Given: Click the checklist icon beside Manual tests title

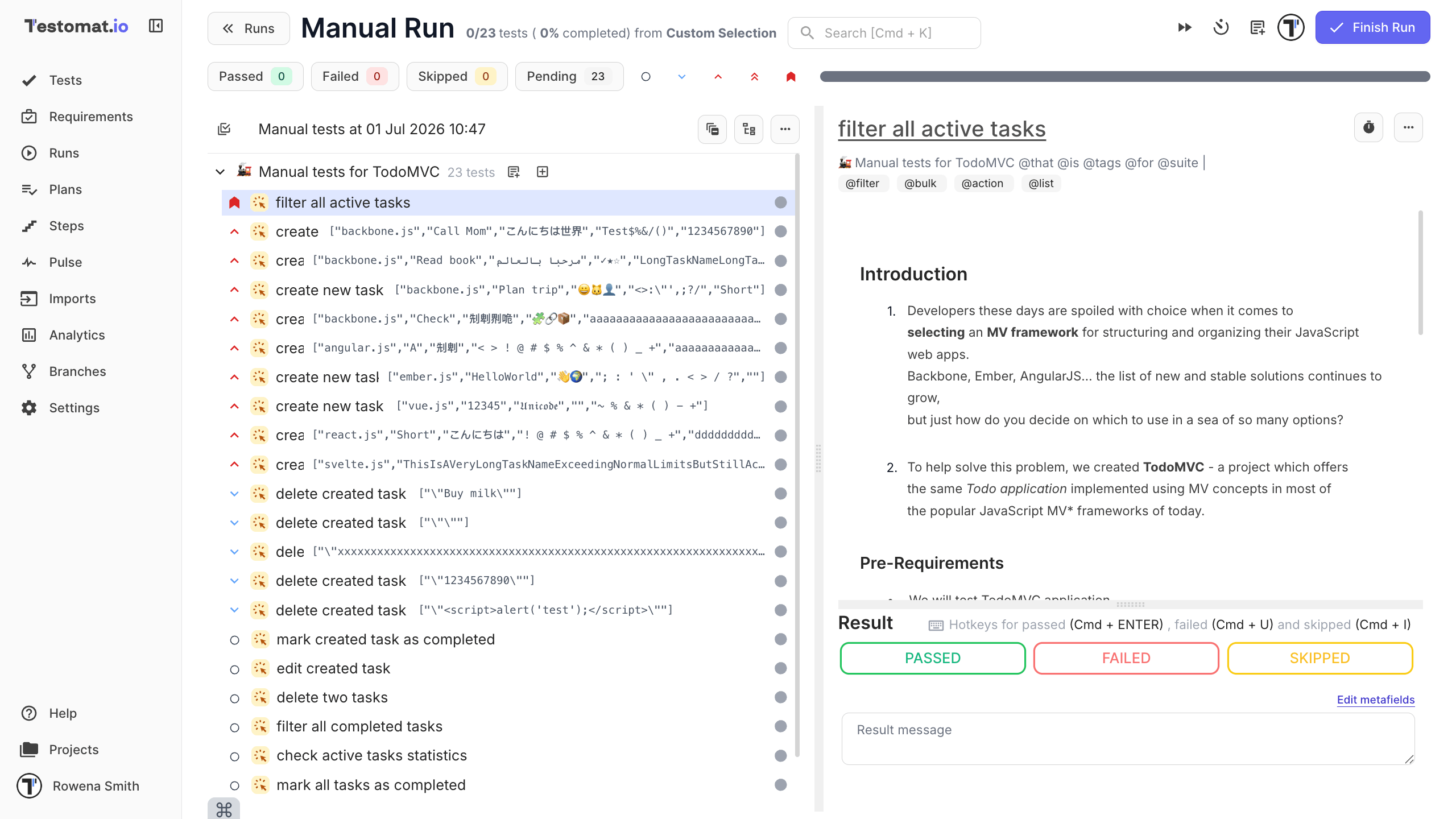Looking at the screenshot, I should [224, 129].
